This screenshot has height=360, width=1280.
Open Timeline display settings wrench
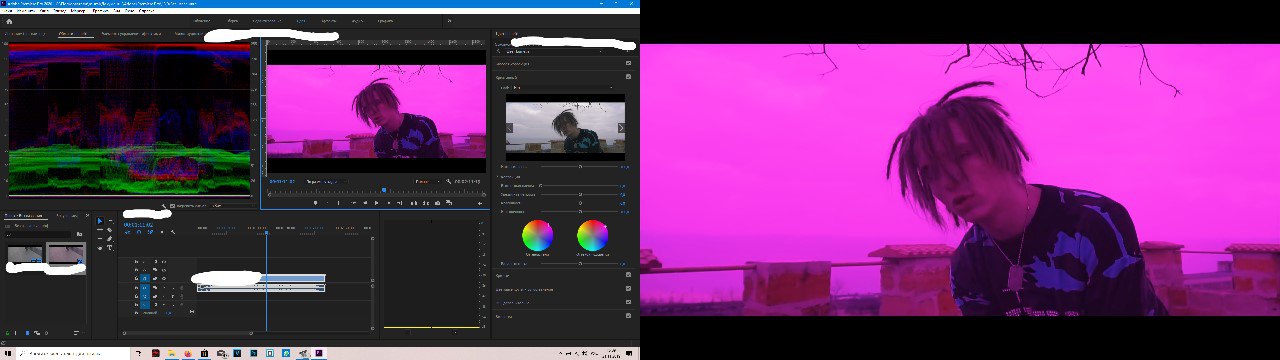tap(173, 232)
